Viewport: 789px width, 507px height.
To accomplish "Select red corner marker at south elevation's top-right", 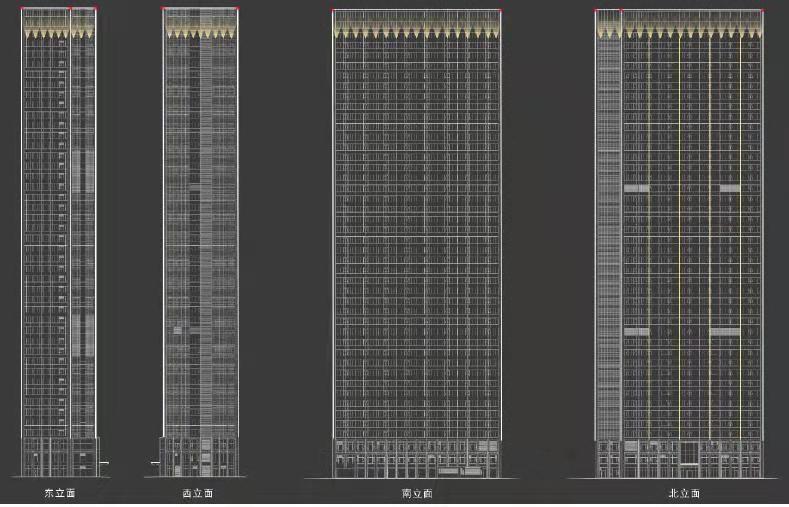I will tap(500, 11).
